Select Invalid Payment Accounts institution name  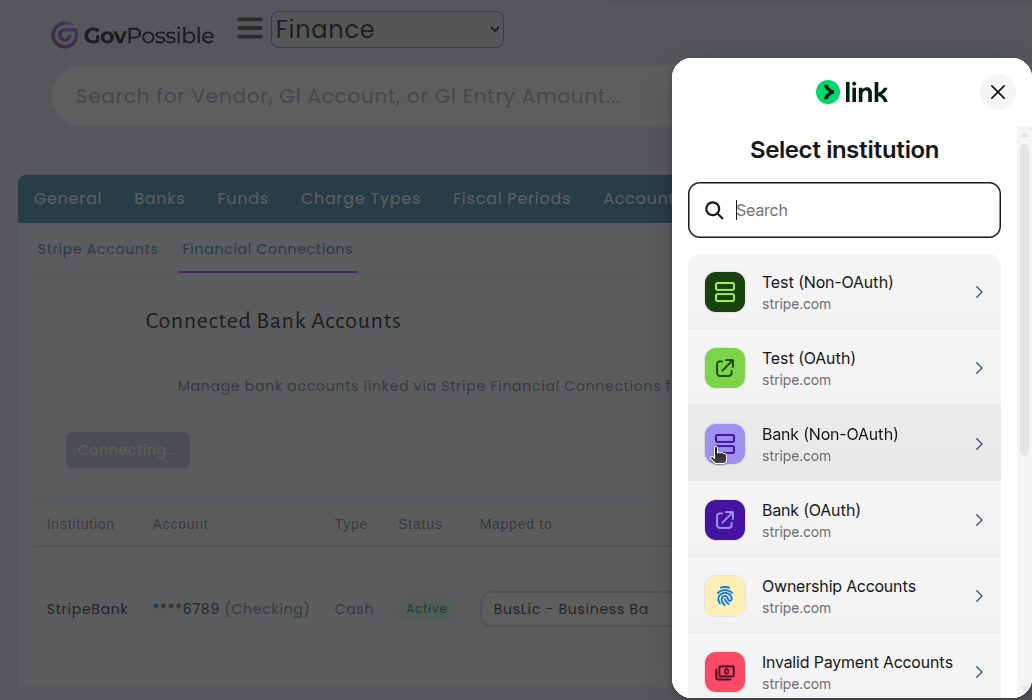point(857,662)
